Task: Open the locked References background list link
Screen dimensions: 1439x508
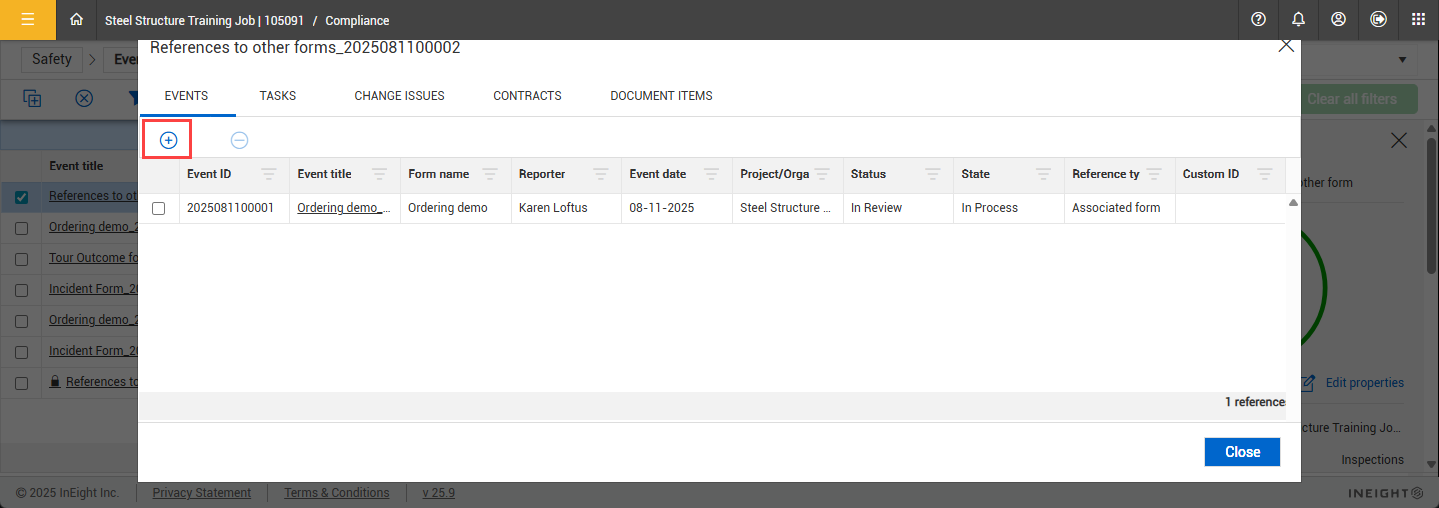Action: [102, 382]
